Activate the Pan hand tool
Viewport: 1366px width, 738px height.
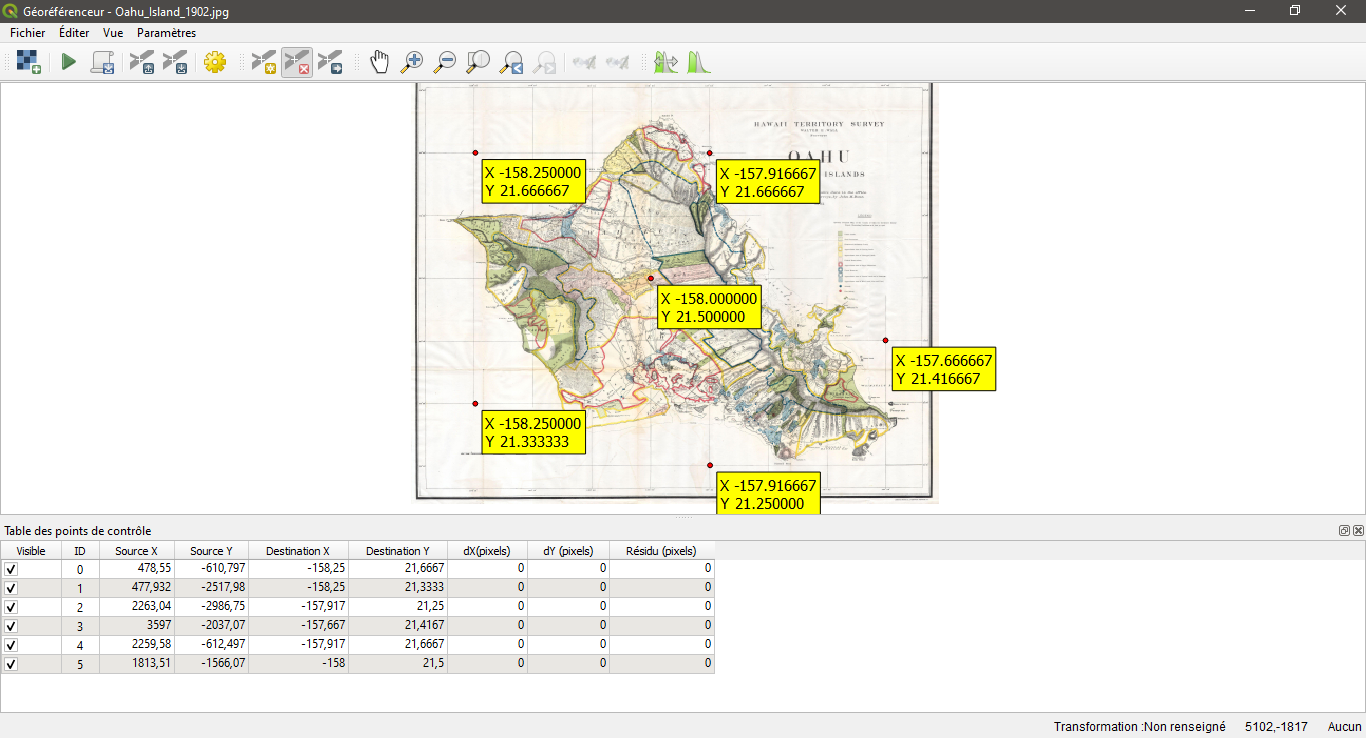[x=379, y=62]
